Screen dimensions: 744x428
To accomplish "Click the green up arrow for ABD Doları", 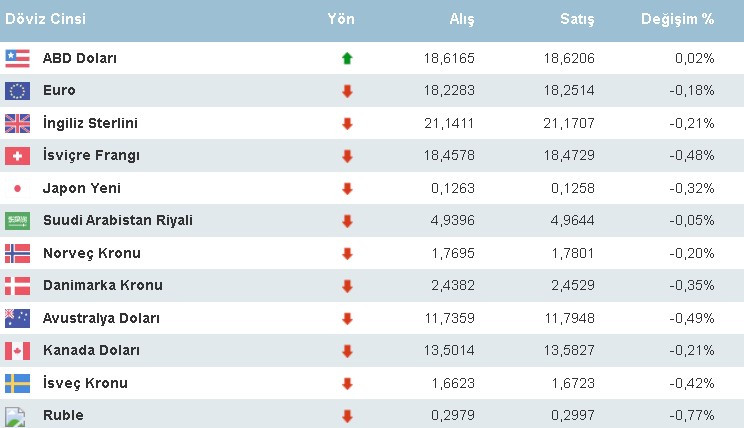I will (x=347, y=58).
